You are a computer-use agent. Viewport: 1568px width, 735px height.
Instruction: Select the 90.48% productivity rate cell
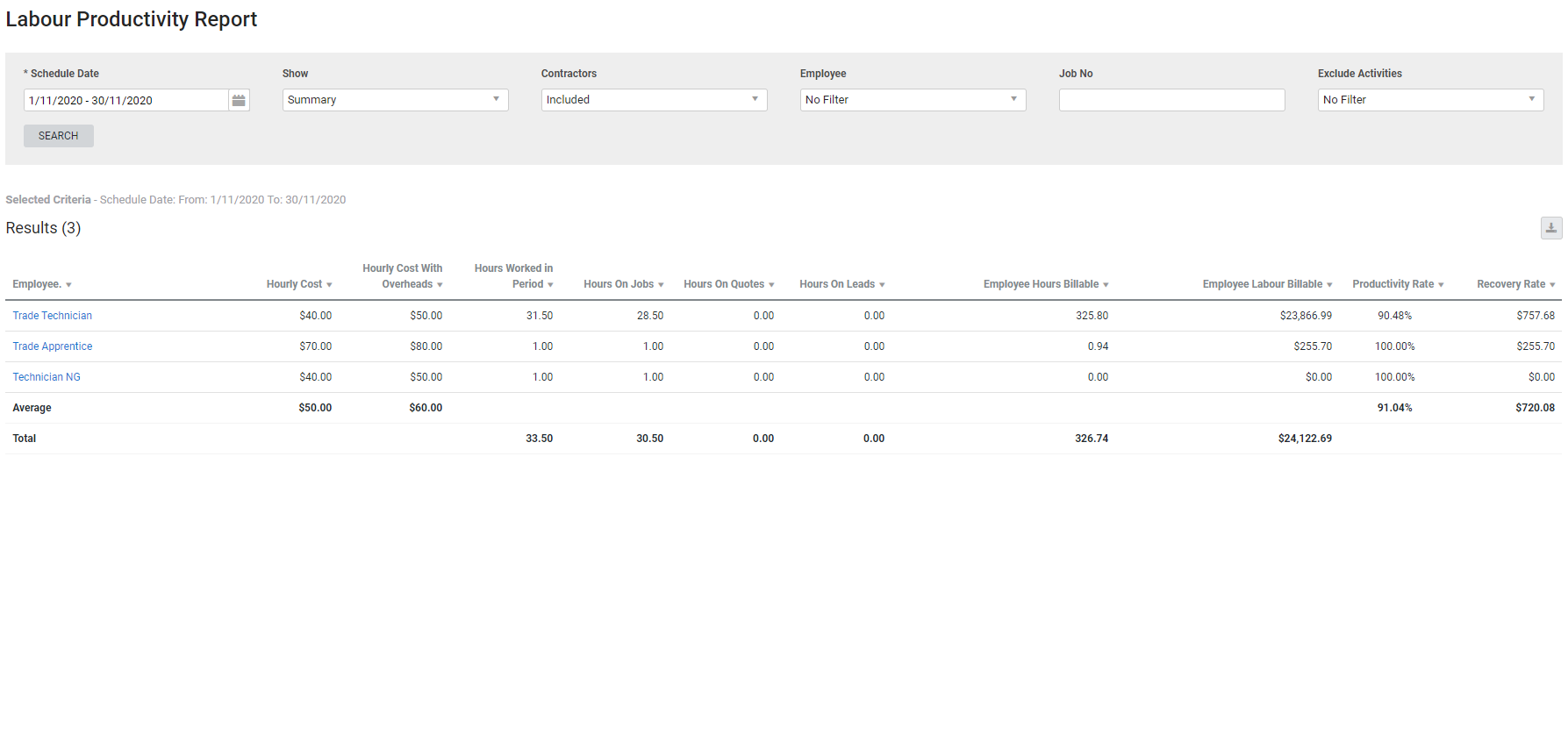pyautogui.click(x=1394, y=316)
